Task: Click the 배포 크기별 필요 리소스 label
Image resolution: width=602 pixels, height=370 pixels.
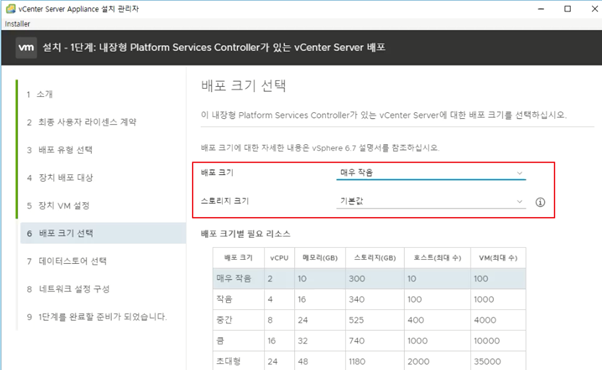Action: (246, 234)
